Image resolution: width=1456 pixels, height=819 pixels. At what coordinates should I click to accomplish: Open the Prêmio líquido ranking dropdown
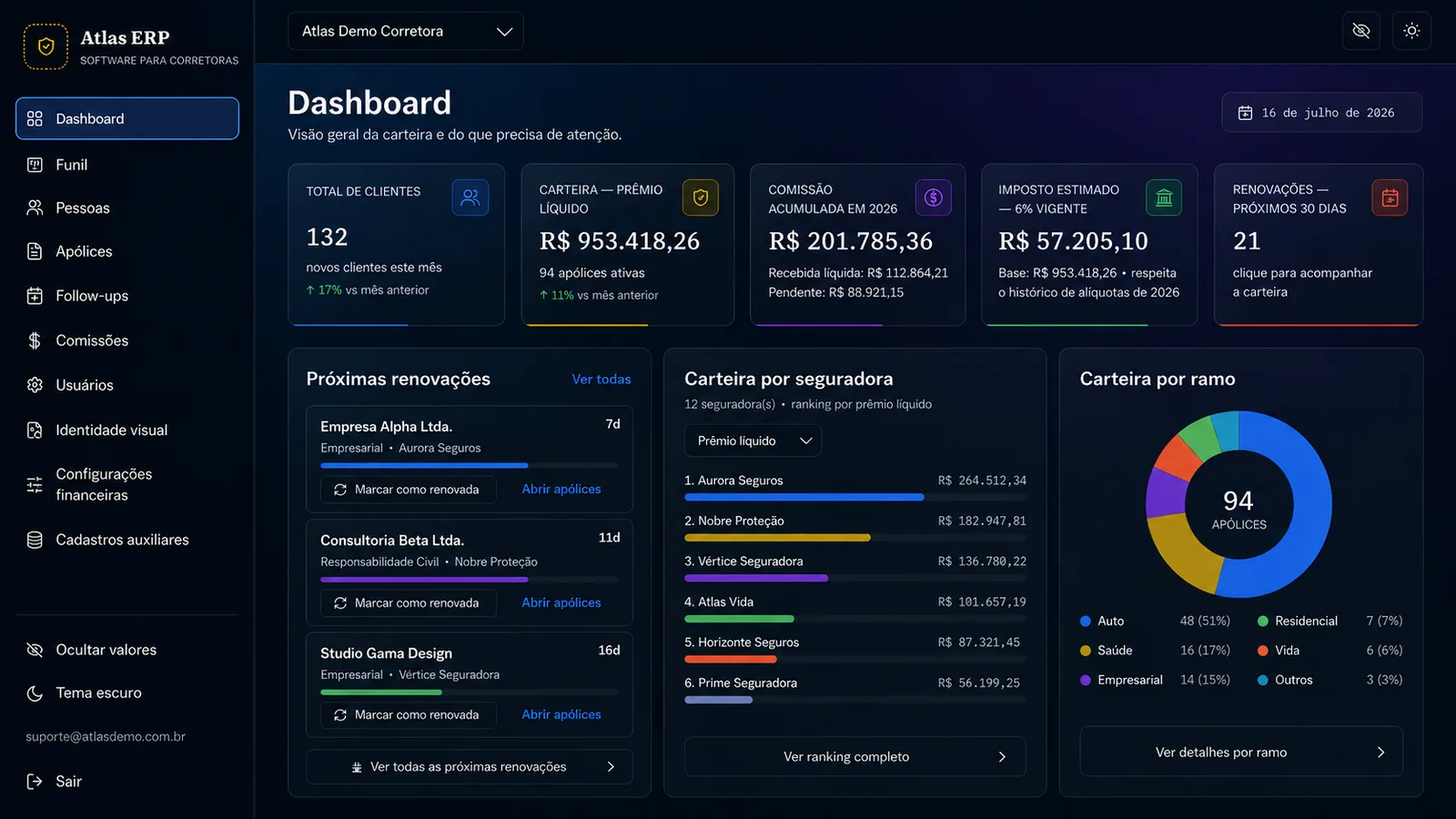coord(753,440)
